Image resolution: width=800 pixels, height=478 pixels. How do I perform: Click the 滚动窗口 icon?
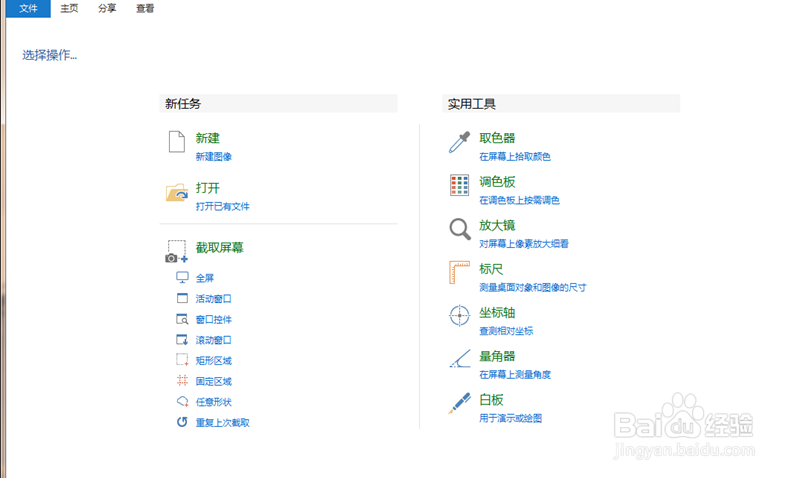182,340
